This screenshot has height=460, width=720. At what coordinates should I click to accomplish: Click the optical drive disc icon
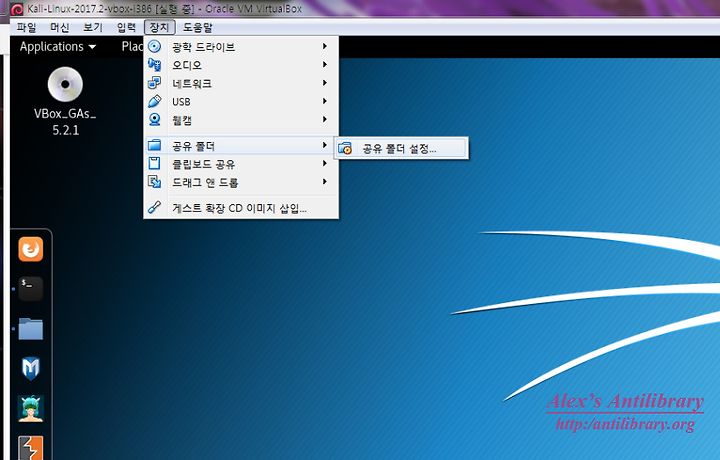click(154, 46)
